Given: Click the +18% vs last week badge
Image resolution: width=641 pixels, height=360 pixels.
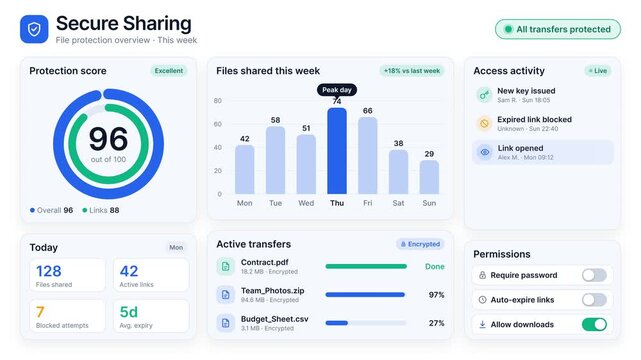Looking at the screenshot, I should click(x=412, y=71).
